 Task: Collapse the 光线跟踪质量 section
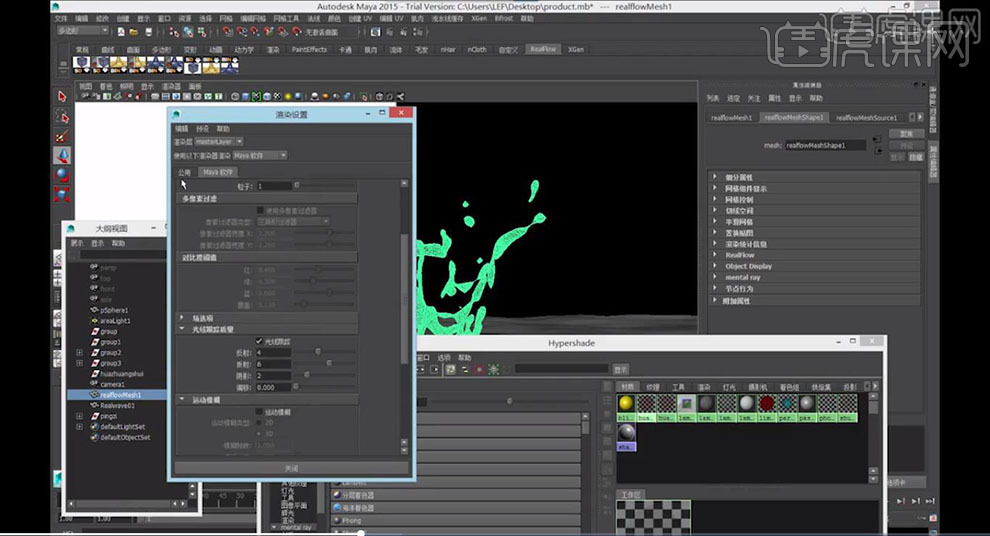pos(182,329)
